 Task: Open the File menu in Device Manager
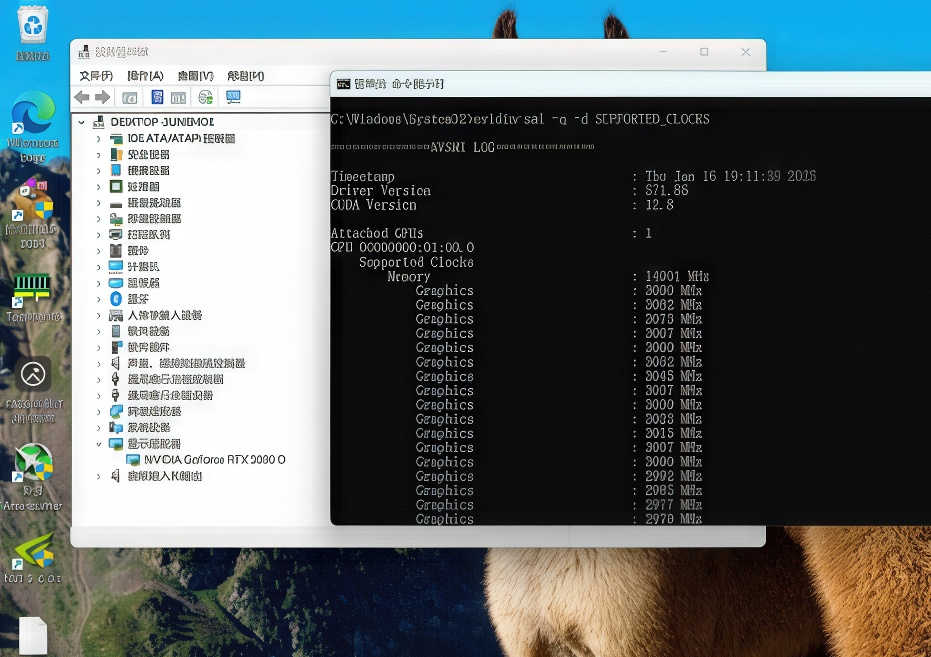[x=94, y=75]
